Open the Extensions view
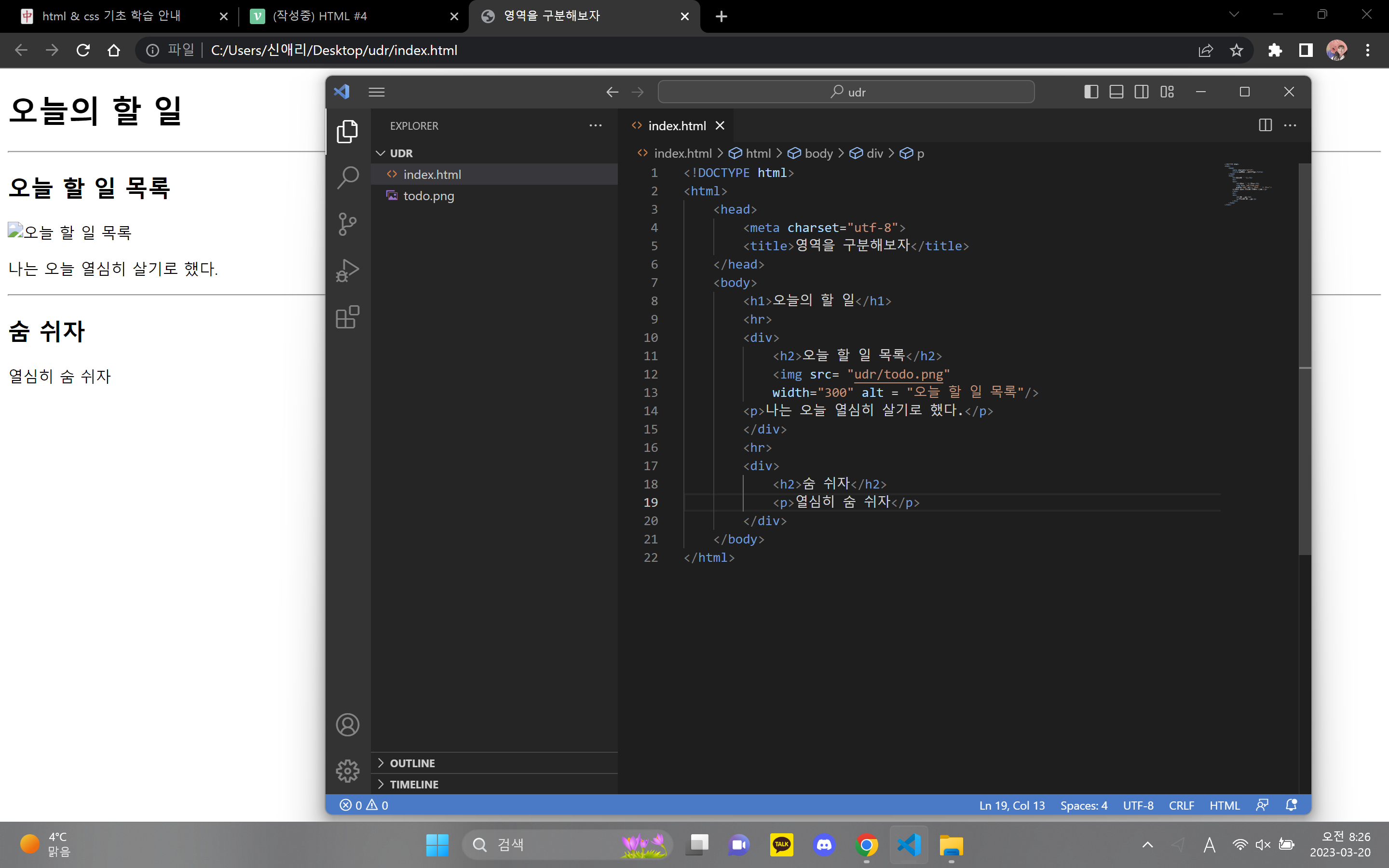Screen dimensions: 1389x868 coord(347,317)
